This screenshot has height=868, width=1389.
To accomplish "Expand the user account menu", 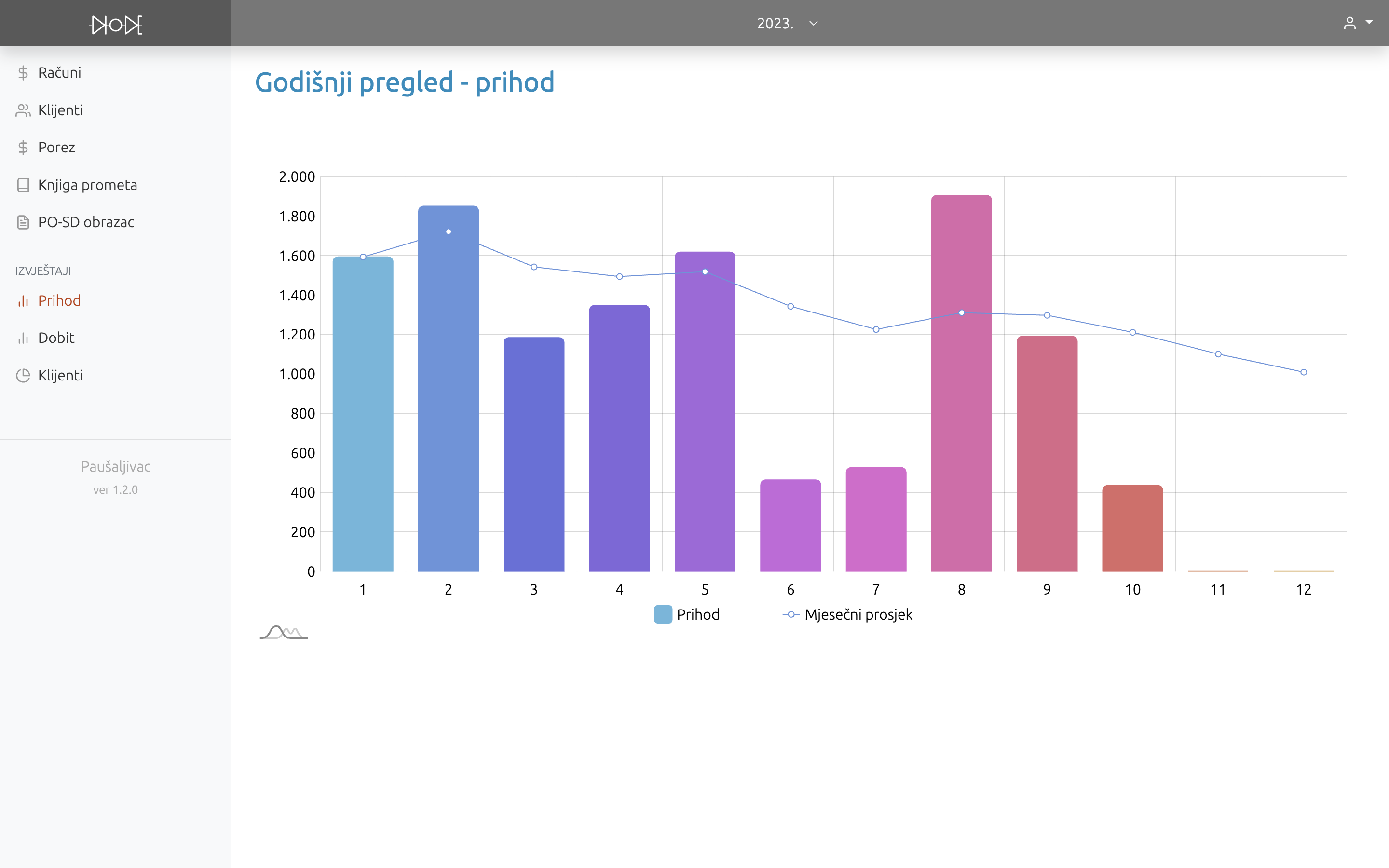I will click(1349, 23).
